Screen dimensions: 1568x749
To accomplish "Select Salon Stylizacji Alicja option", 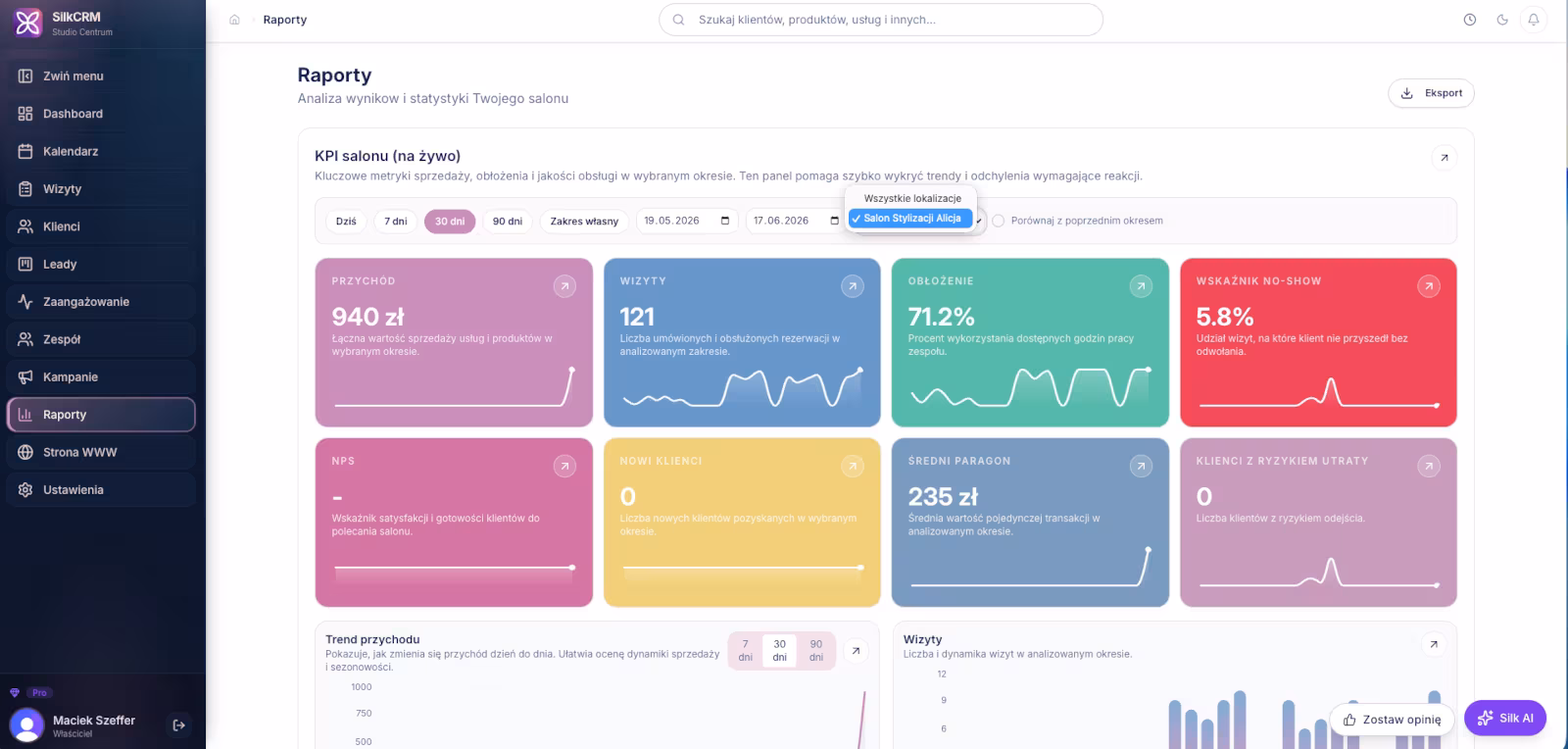I will [911, 219].
